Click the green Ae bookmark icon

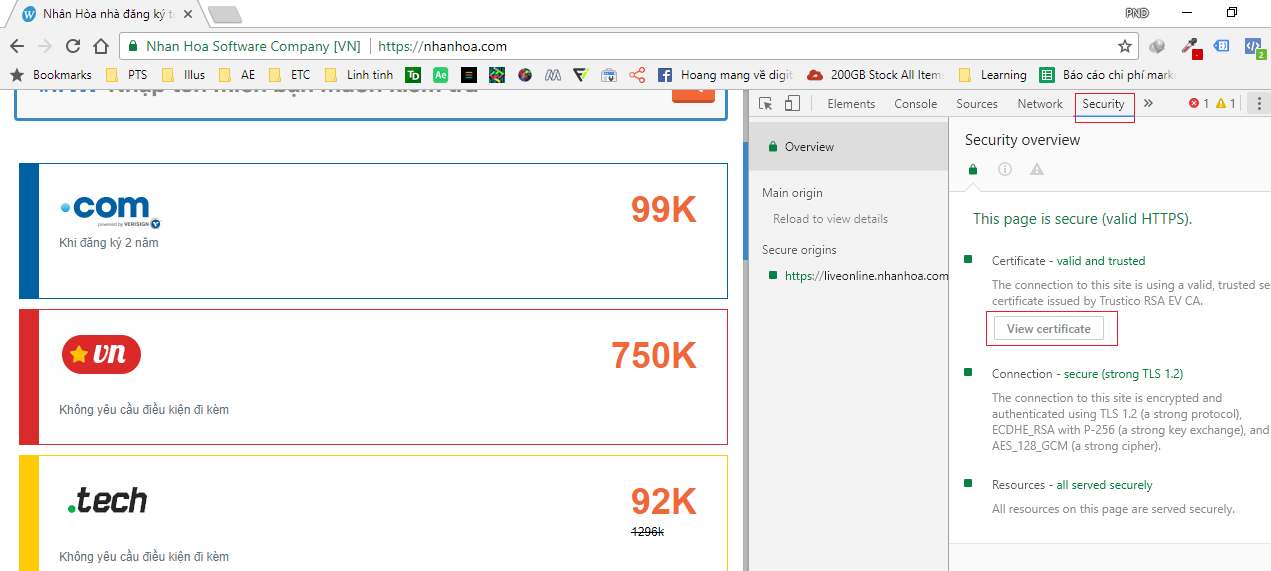tap(441, 75)
